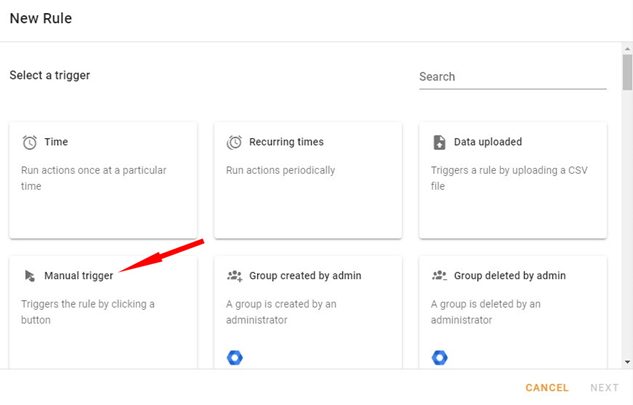Click the Data uploaded file icon

(x=439, y=142)
